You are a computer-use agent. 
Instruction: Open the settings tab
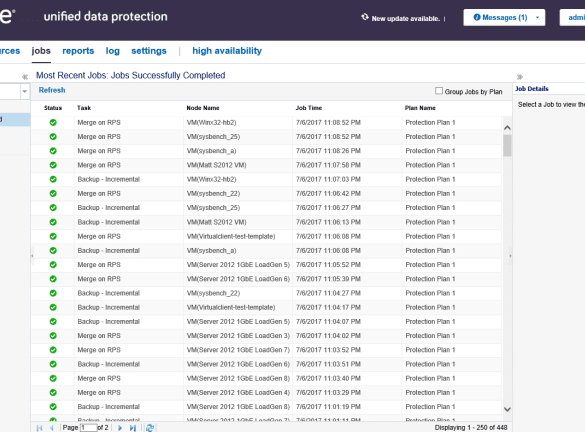click(148, 51)
